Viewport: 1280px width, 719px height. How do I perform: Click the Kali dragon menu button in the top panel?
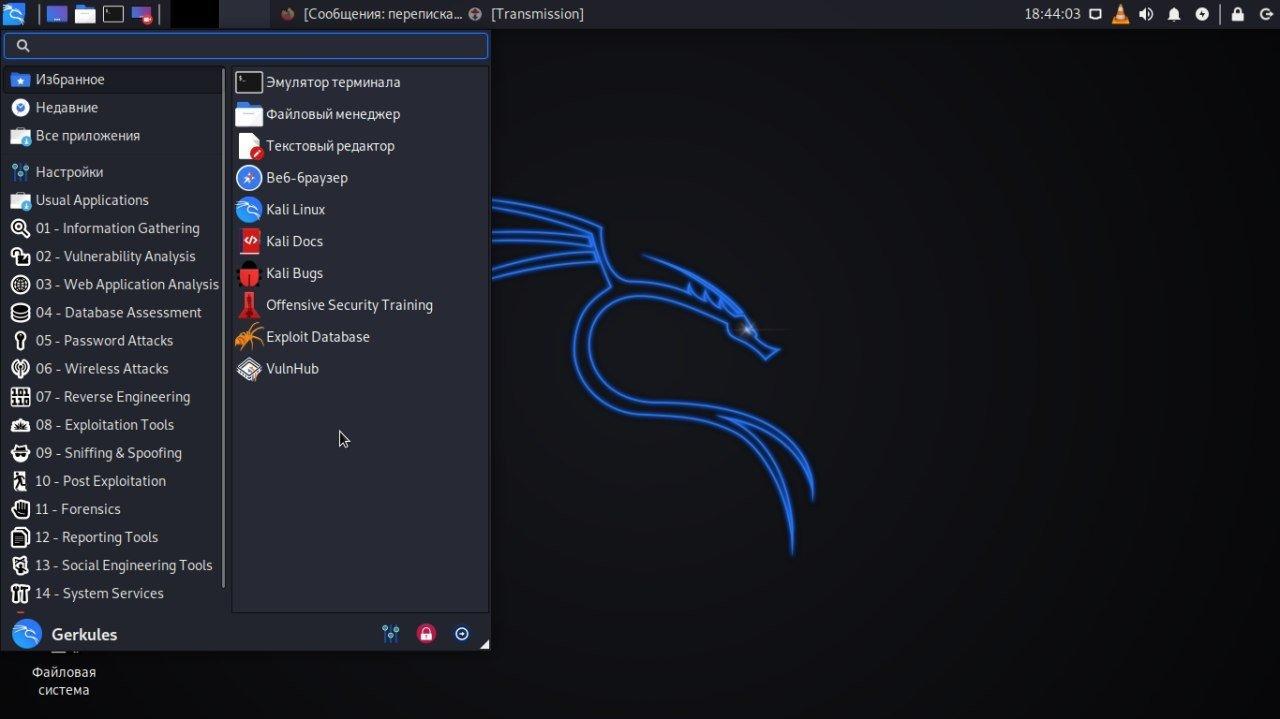[14, 14]
